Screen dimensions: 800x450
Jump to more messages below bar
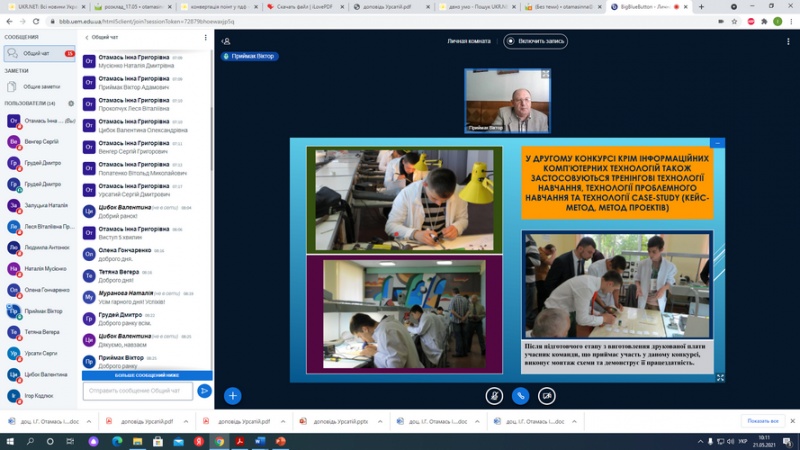point(147,375)
